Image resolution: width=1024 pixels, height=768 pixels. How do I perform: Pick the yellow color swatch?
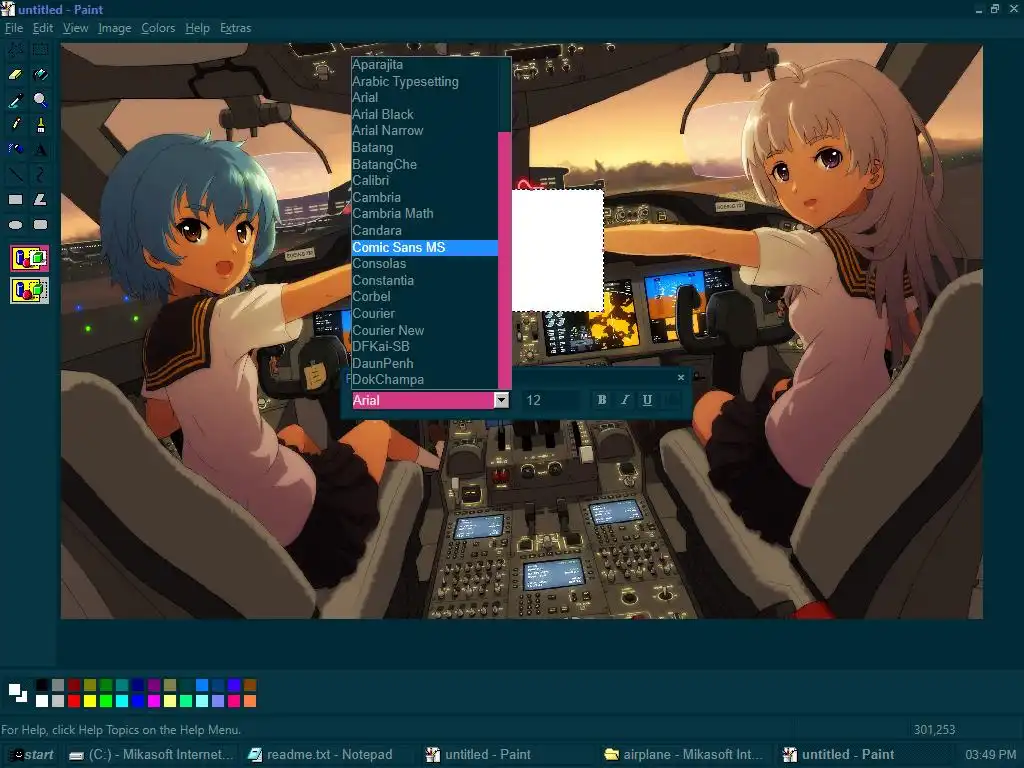(x=90, y=701)
